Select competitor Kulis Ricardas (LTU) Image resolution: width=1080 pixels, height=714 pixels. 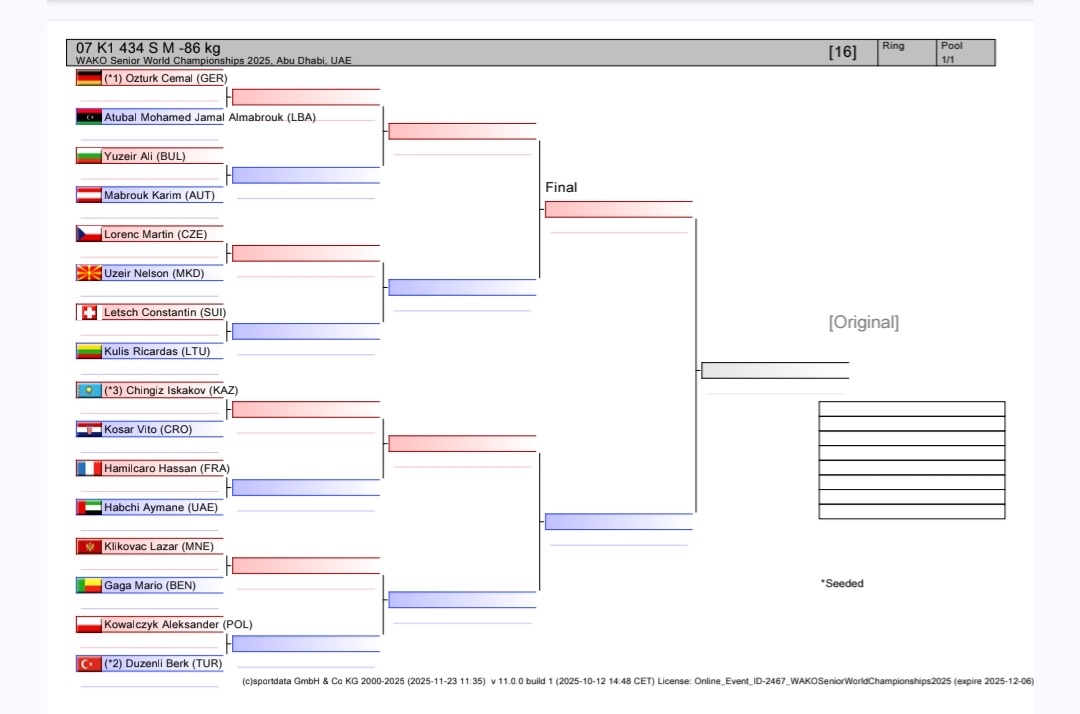(x=157, y=352)
